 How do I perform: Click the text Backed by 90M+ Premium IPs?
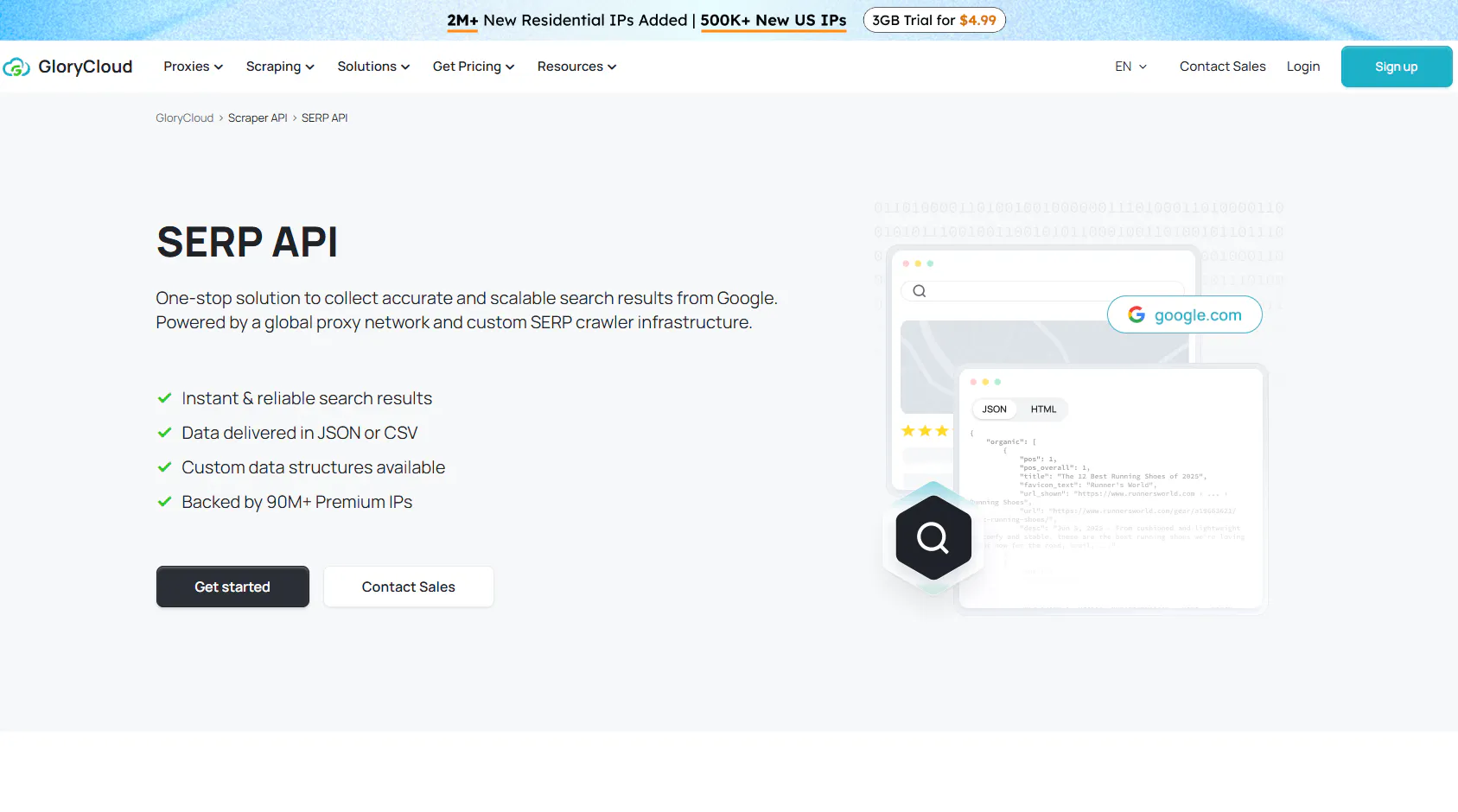(x=297, y=502)
